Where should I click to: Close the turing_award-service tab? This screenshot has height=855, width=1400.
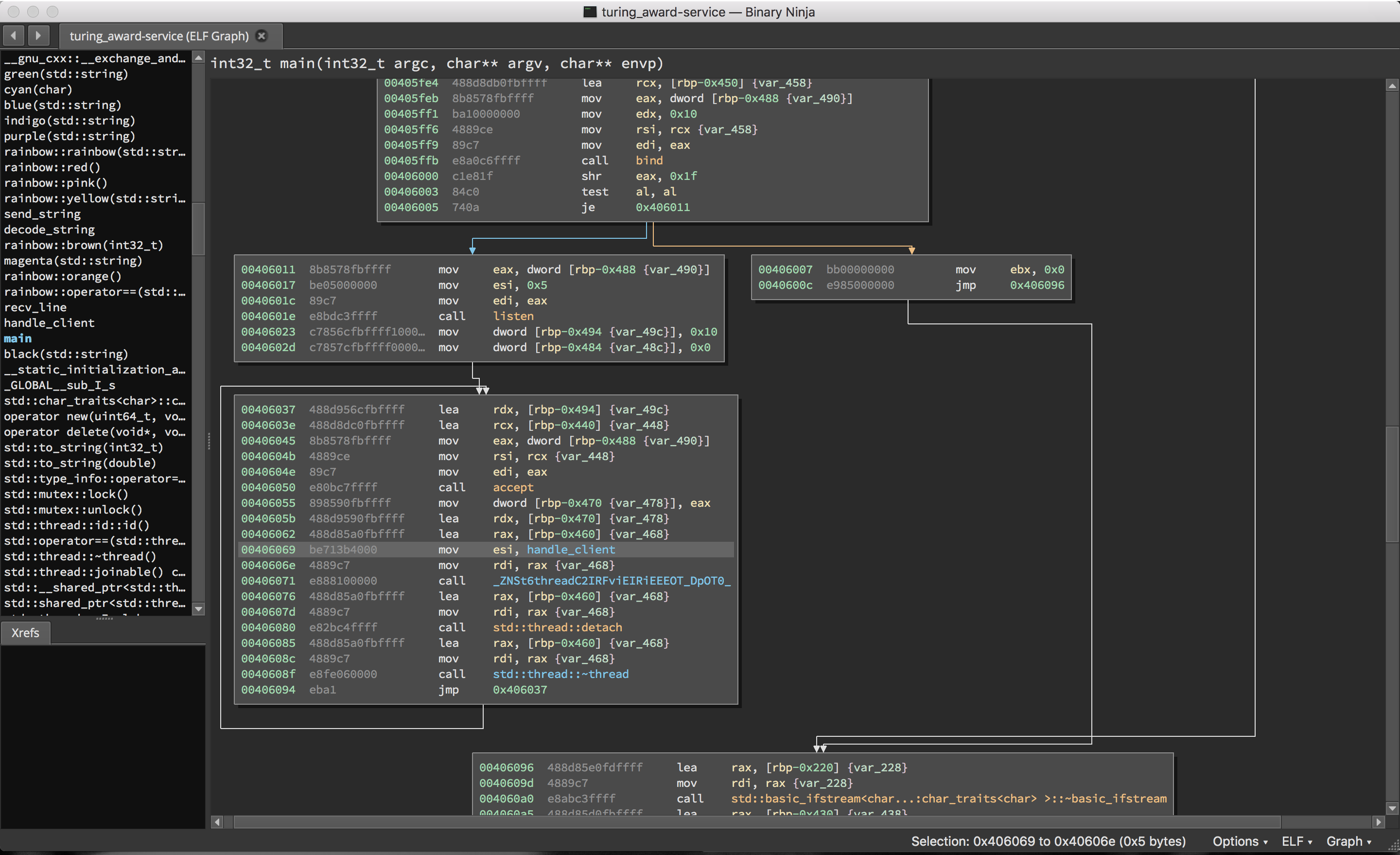[262, 36]
